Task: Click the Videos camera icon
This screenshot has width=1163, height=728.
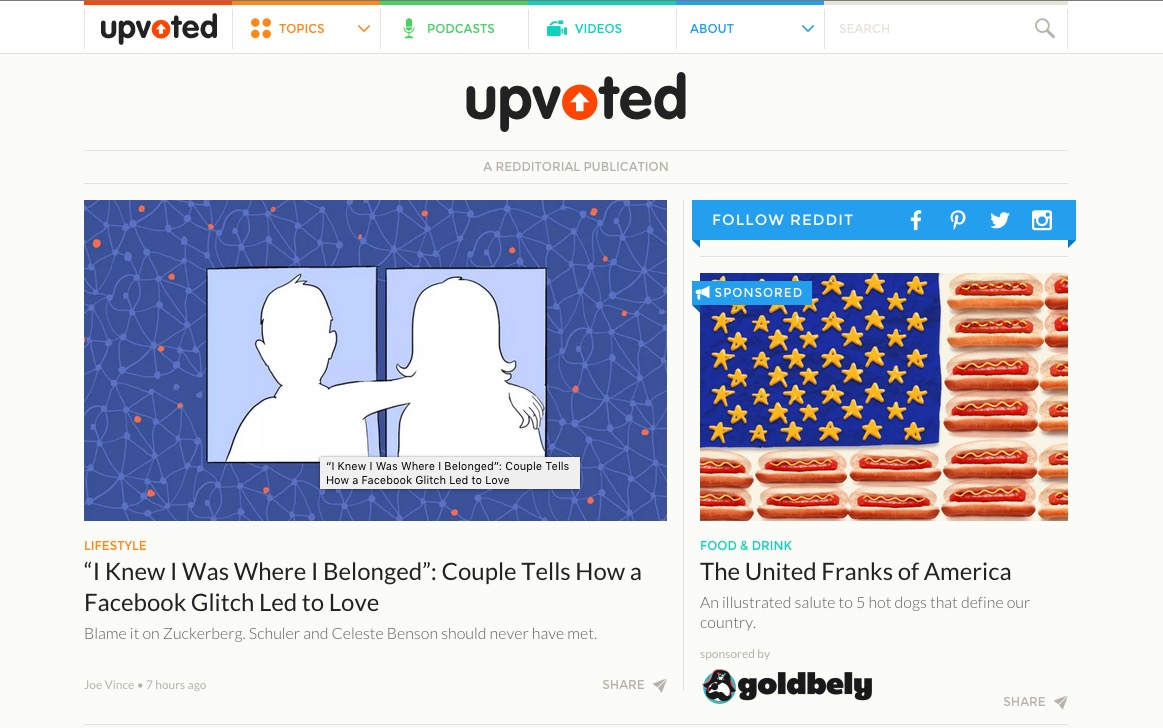Action: (556, 29)
